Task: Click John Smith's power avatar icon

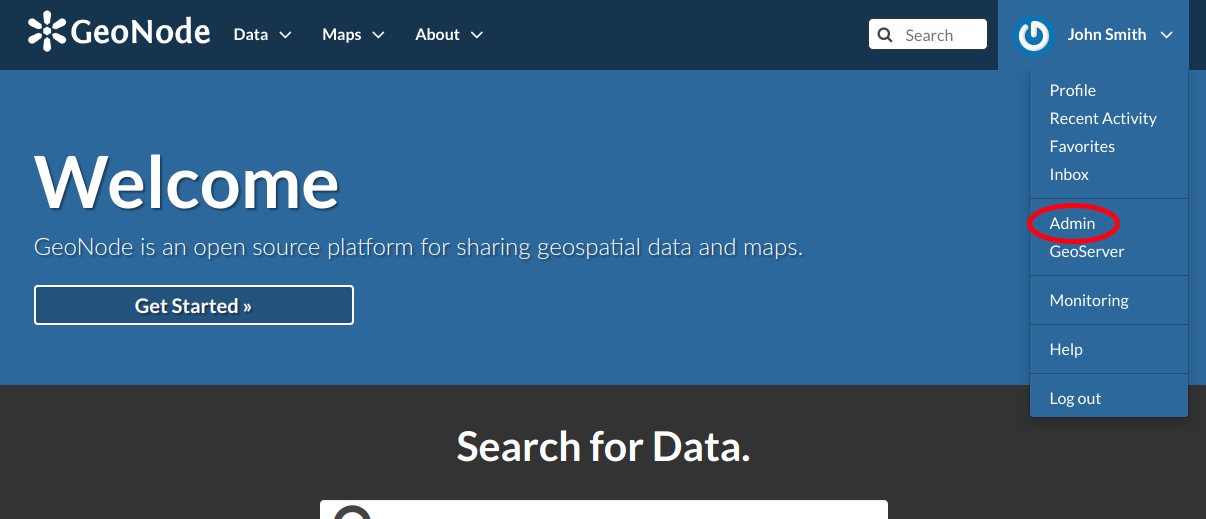Action: click(x=1033, y=35)
